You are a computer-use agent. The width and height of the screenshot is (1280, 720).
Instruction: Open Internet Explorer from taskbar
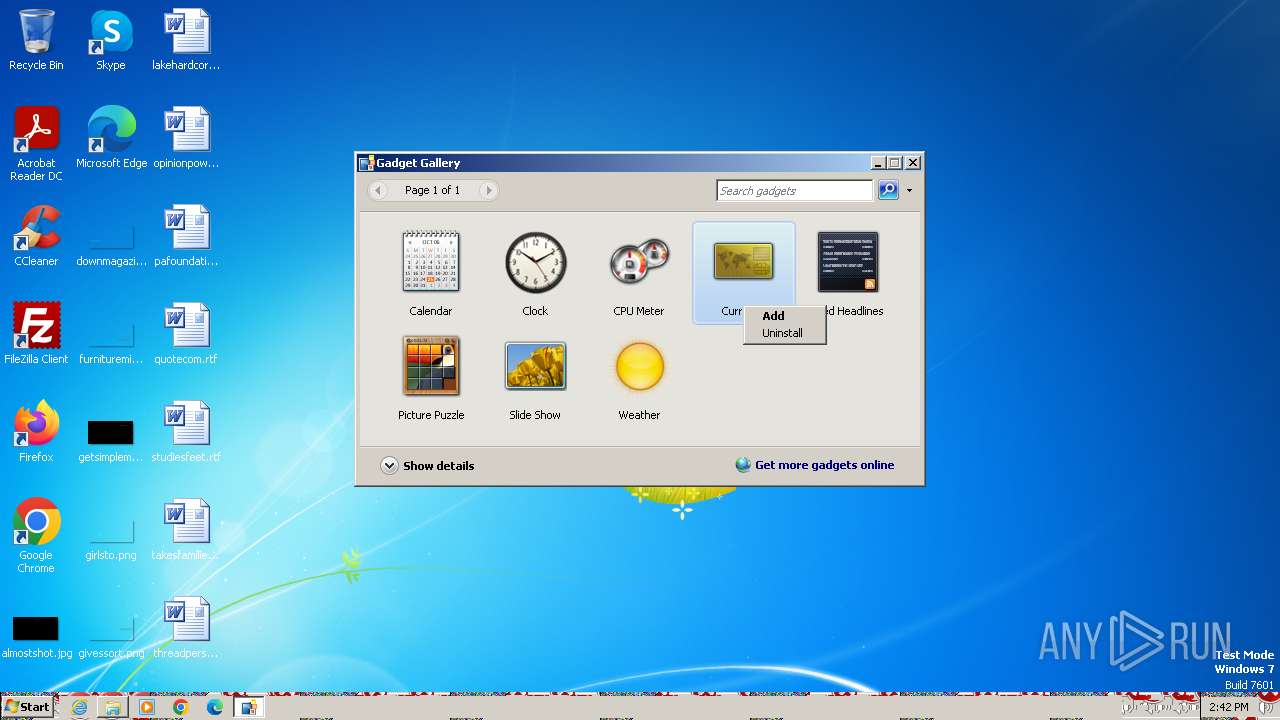[x=79, y=707]
